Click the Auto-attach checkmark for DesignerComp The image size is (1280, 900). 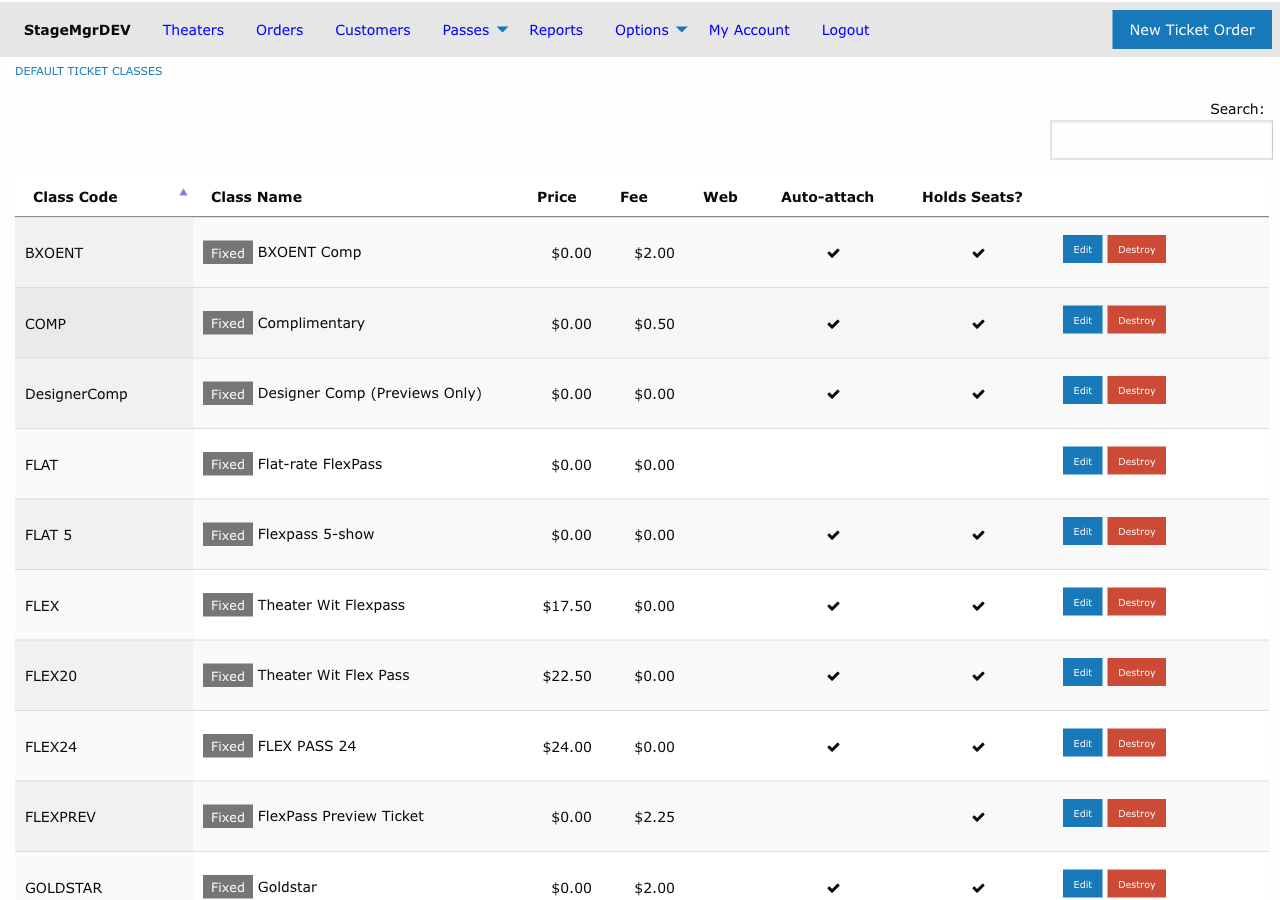click(833, 394)
